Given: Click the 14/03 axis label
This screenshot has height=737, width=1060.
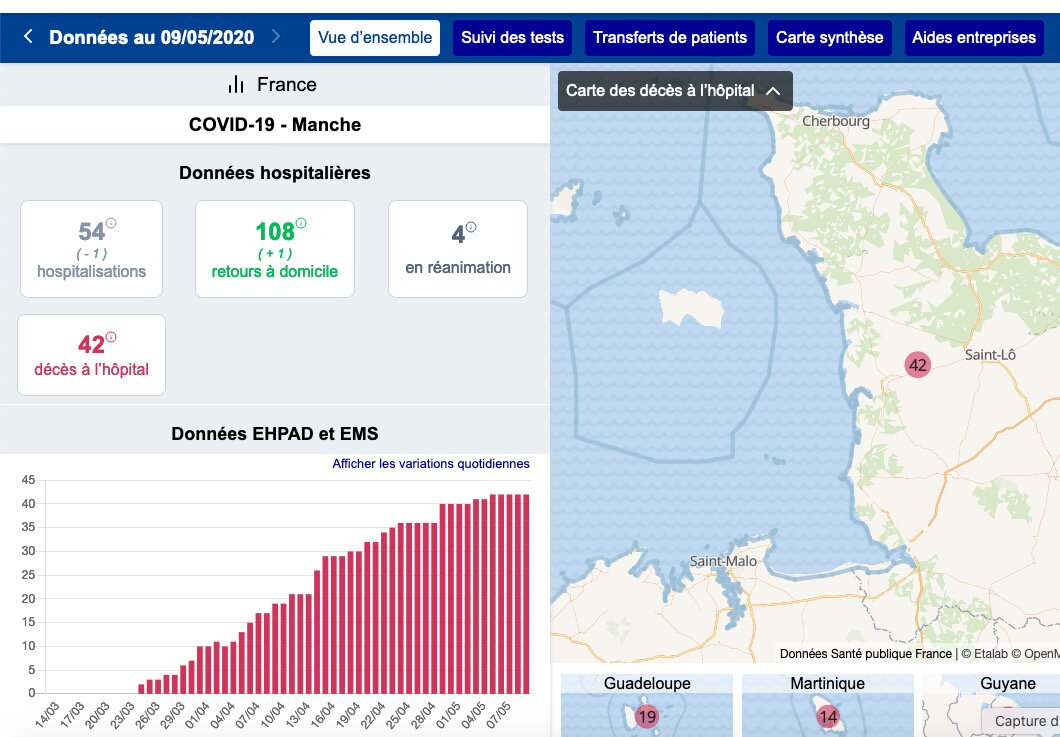Looking at the screenshot, I should pyautogui.click(x=47, y=714).
